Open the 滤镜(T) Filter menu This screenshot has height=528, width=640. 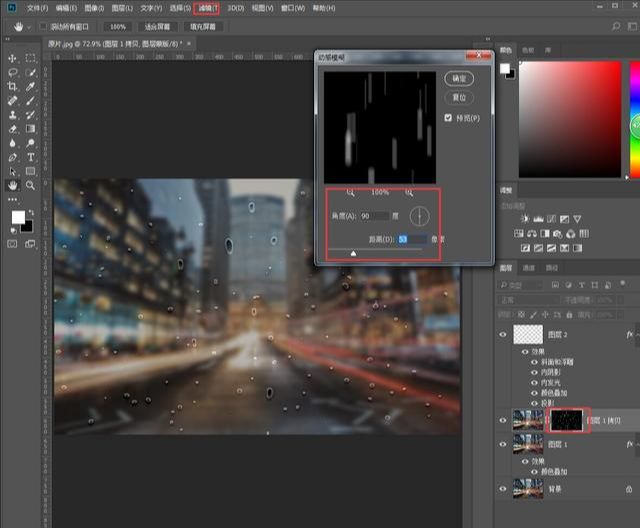pyautogui.click(x=207, y=8)
